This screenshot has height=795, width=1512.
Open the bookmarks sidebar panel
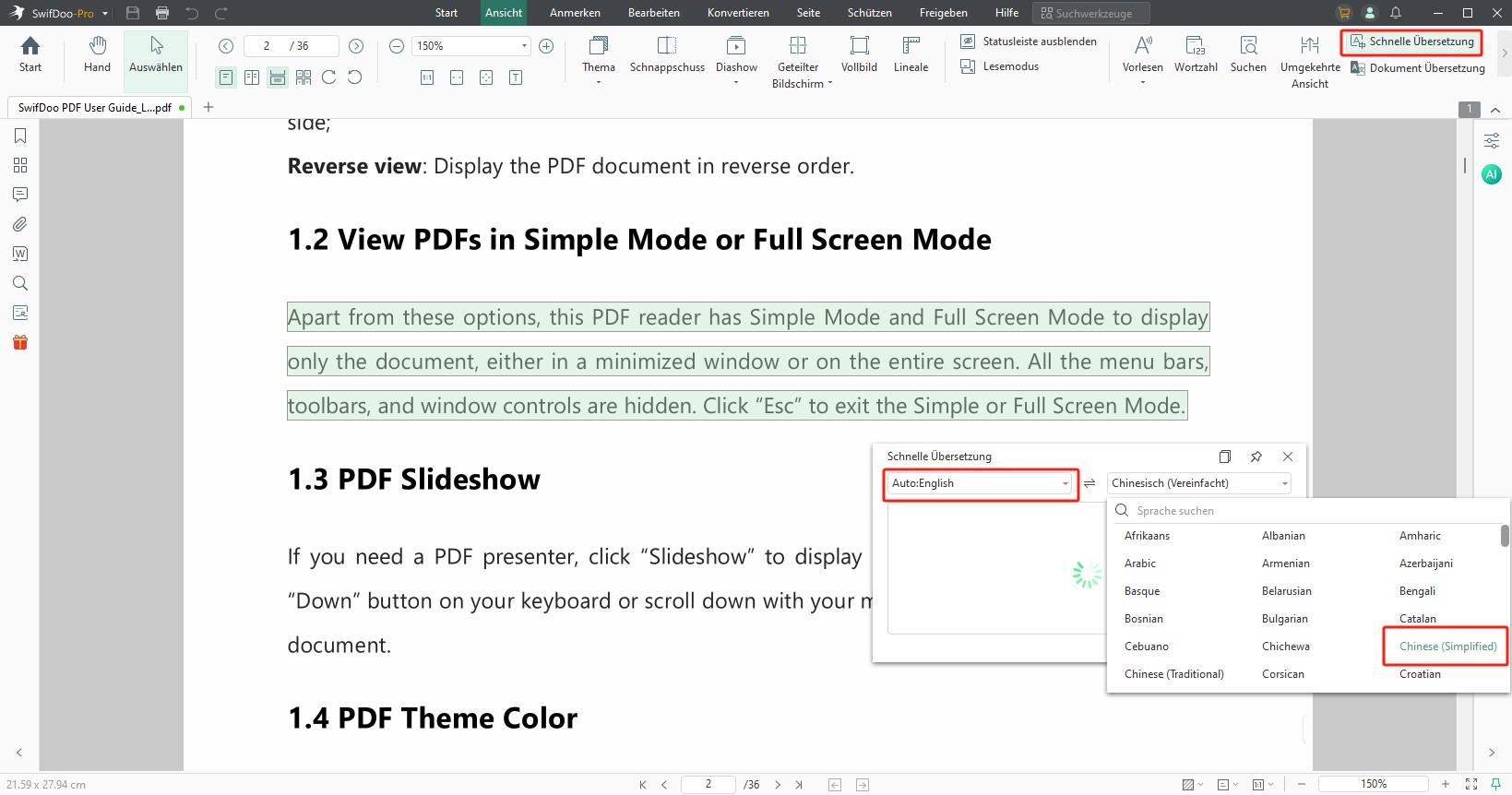pos(20,136)
